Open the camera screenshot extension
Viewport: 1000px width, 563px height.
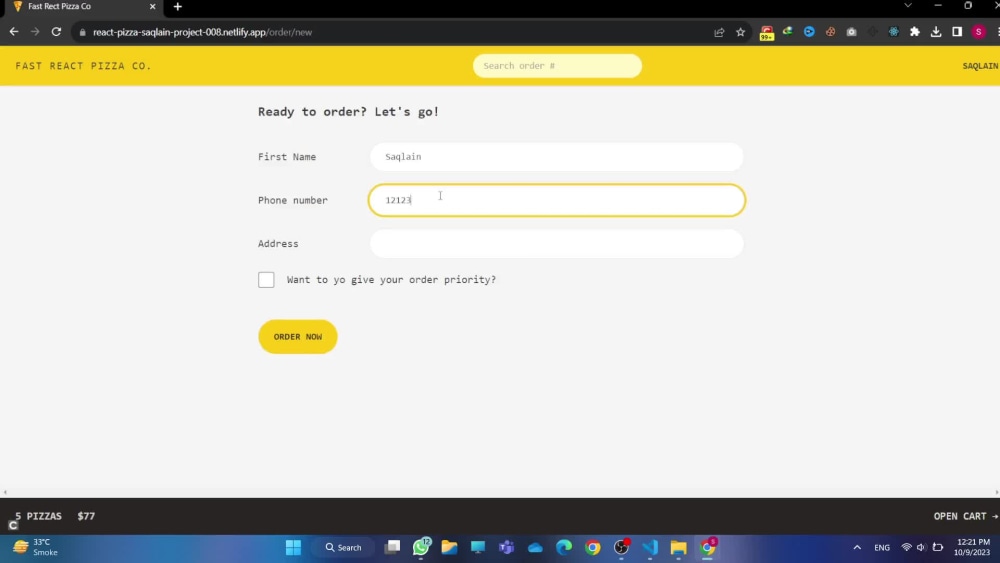[851, 32]
